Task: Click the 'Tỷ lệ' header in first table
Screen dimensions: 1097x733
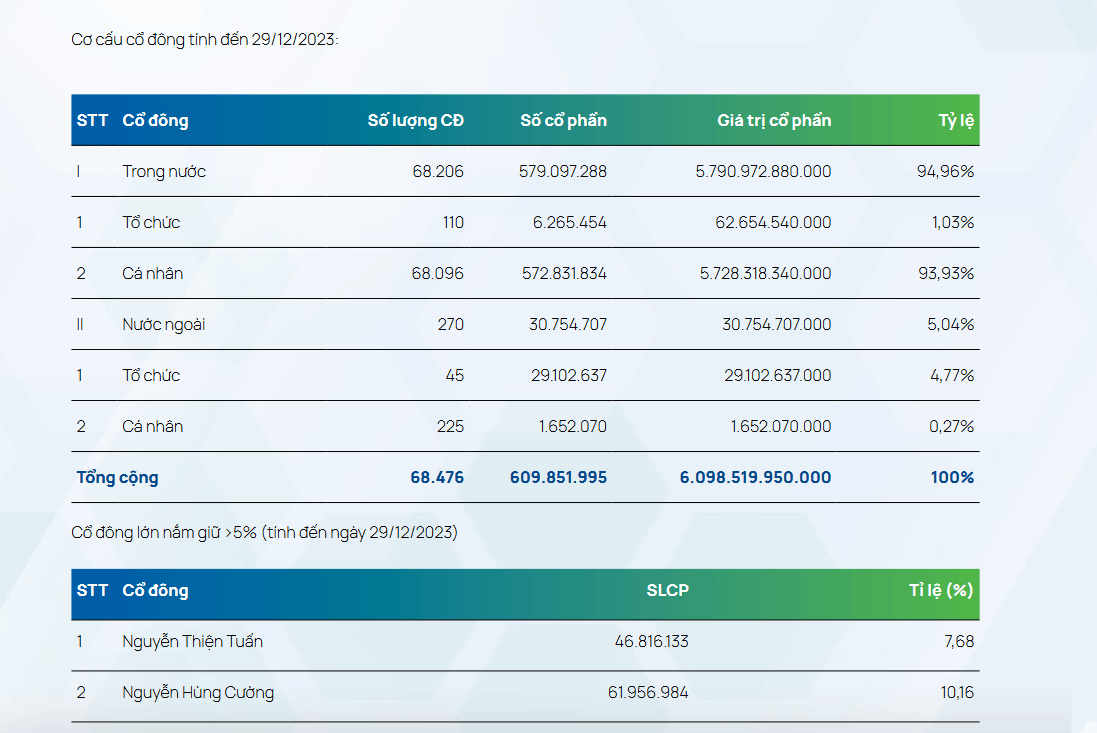Action: [956, 121]
